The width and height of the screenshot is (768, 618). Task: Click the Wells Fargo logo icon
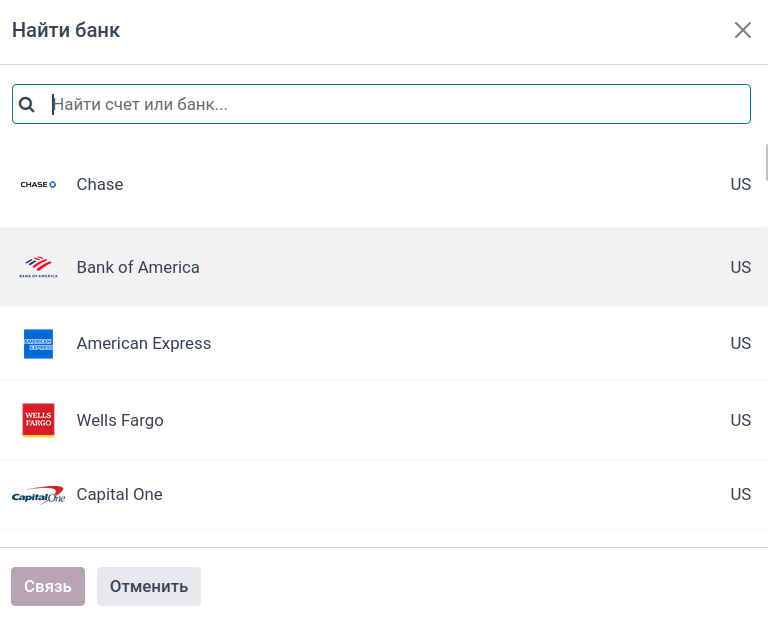click(x=39, y=421)
